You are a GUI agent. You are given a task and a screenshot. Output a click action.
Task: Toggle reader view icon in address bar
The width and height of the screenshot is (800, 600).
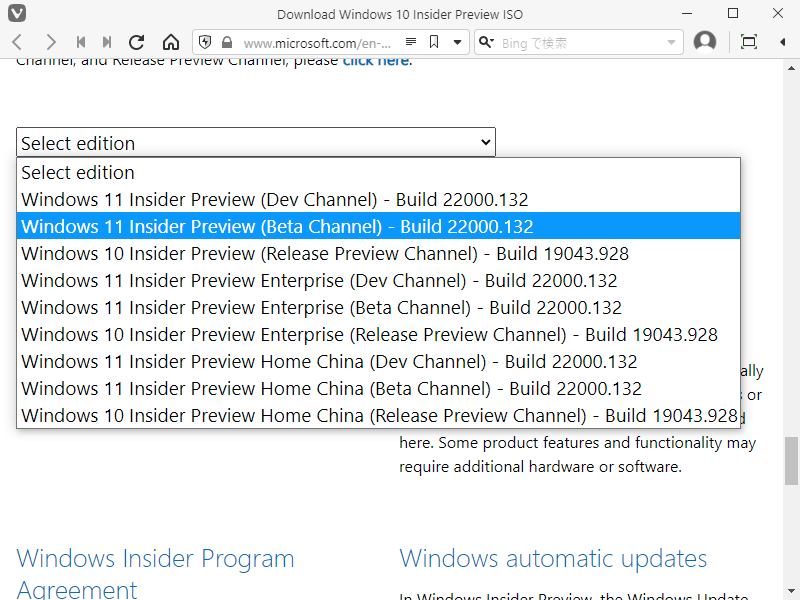tap(411, 42)
